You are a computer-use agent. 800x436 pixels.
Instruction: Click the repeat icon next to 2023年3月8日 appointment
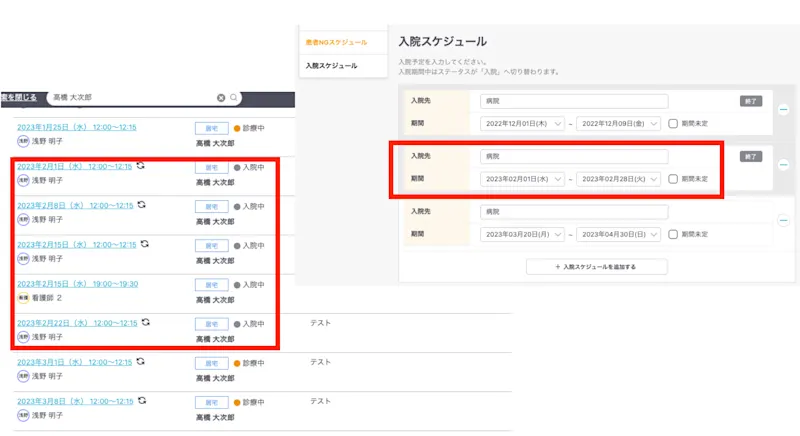click(142, 401)
